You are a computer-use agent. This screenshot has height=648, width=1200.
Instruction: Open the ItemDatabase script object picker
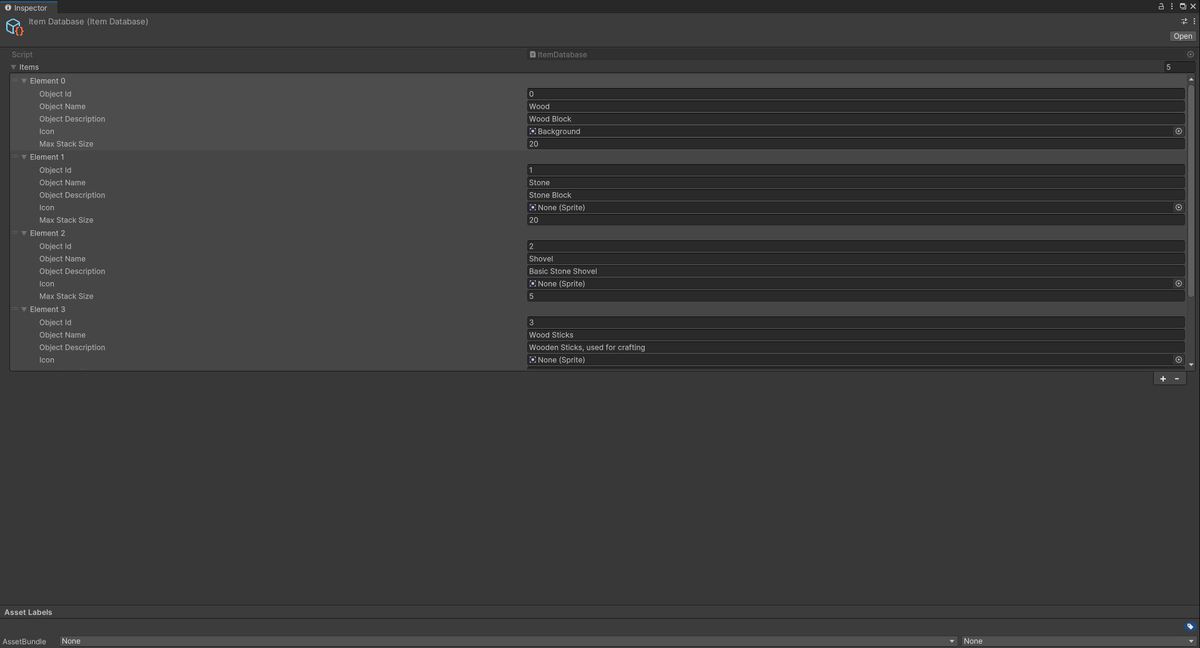tap(1188, 55)
